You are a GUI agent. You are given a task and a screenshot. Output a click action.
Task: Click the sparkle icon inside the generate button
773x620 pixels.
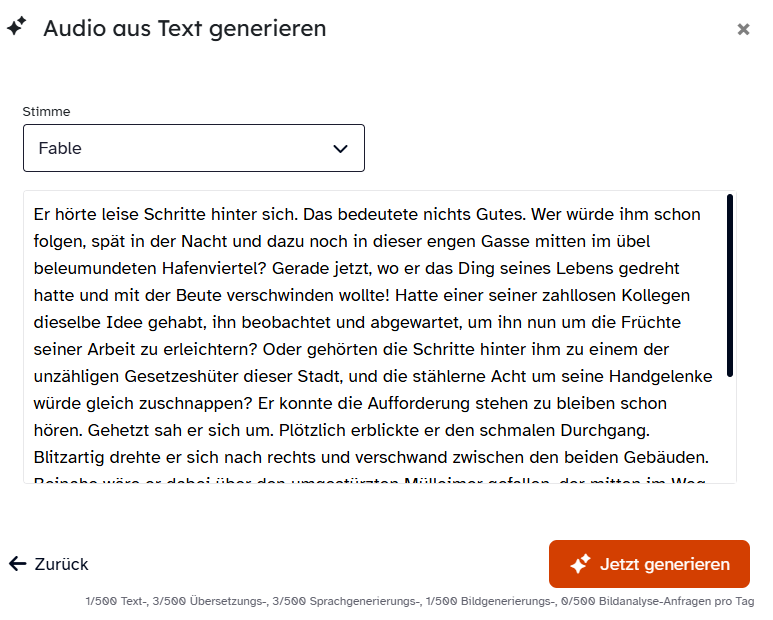(580, 565)
